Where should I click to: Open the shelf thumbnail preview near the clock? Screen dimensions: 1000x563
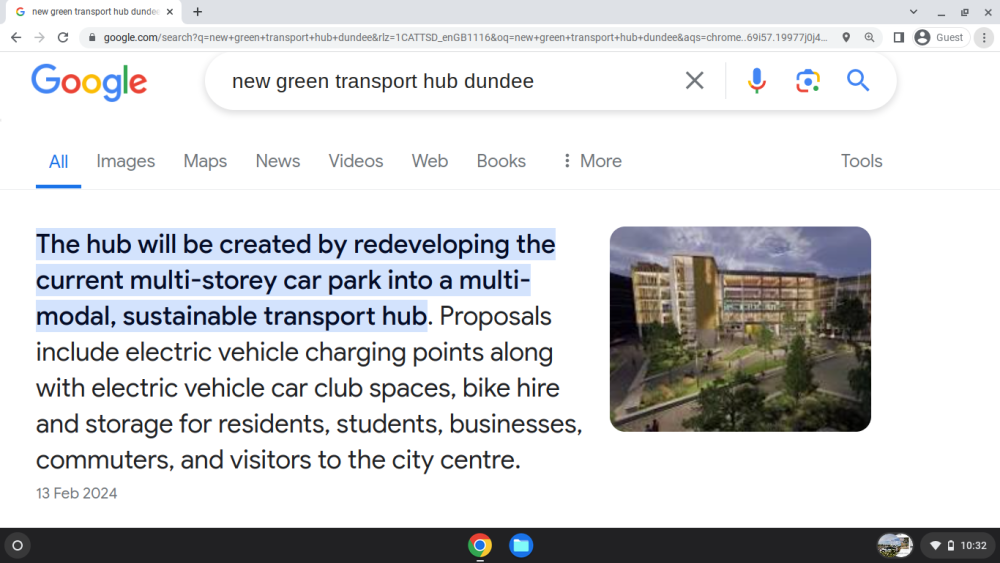[895, 545]
